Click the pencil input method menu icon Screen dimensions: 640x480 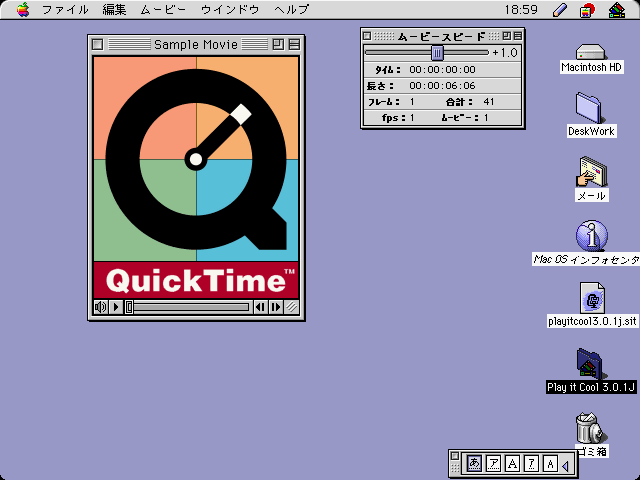click(560, 10)
